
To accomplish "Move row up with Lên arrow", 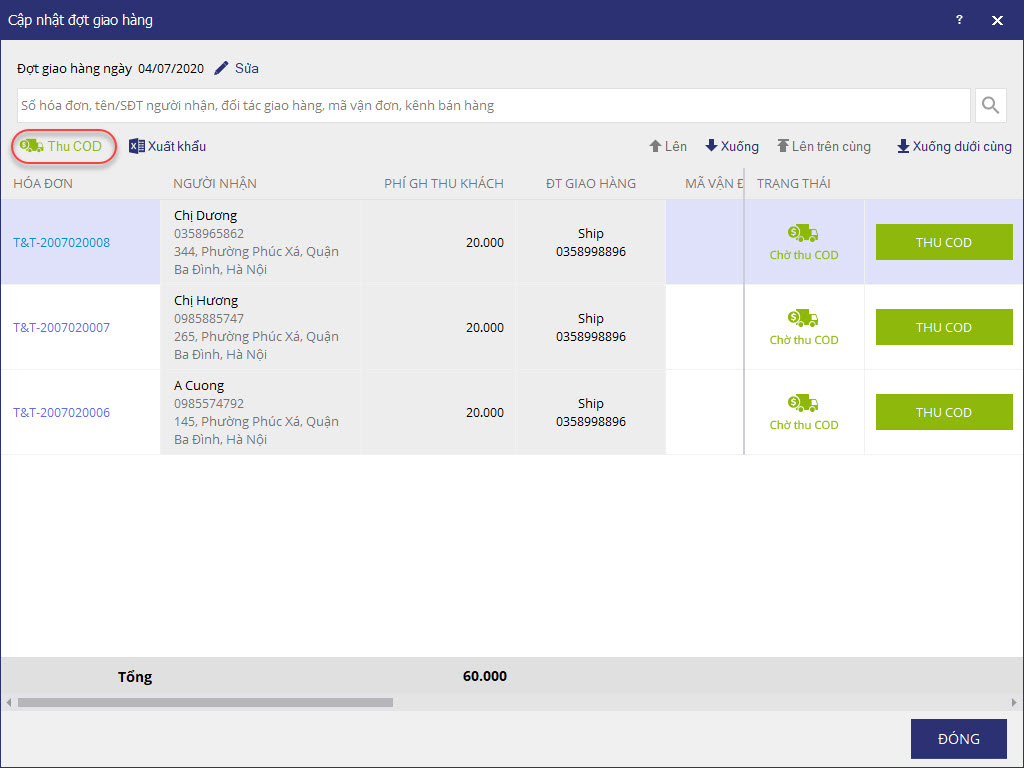I will tap(667, 146).
